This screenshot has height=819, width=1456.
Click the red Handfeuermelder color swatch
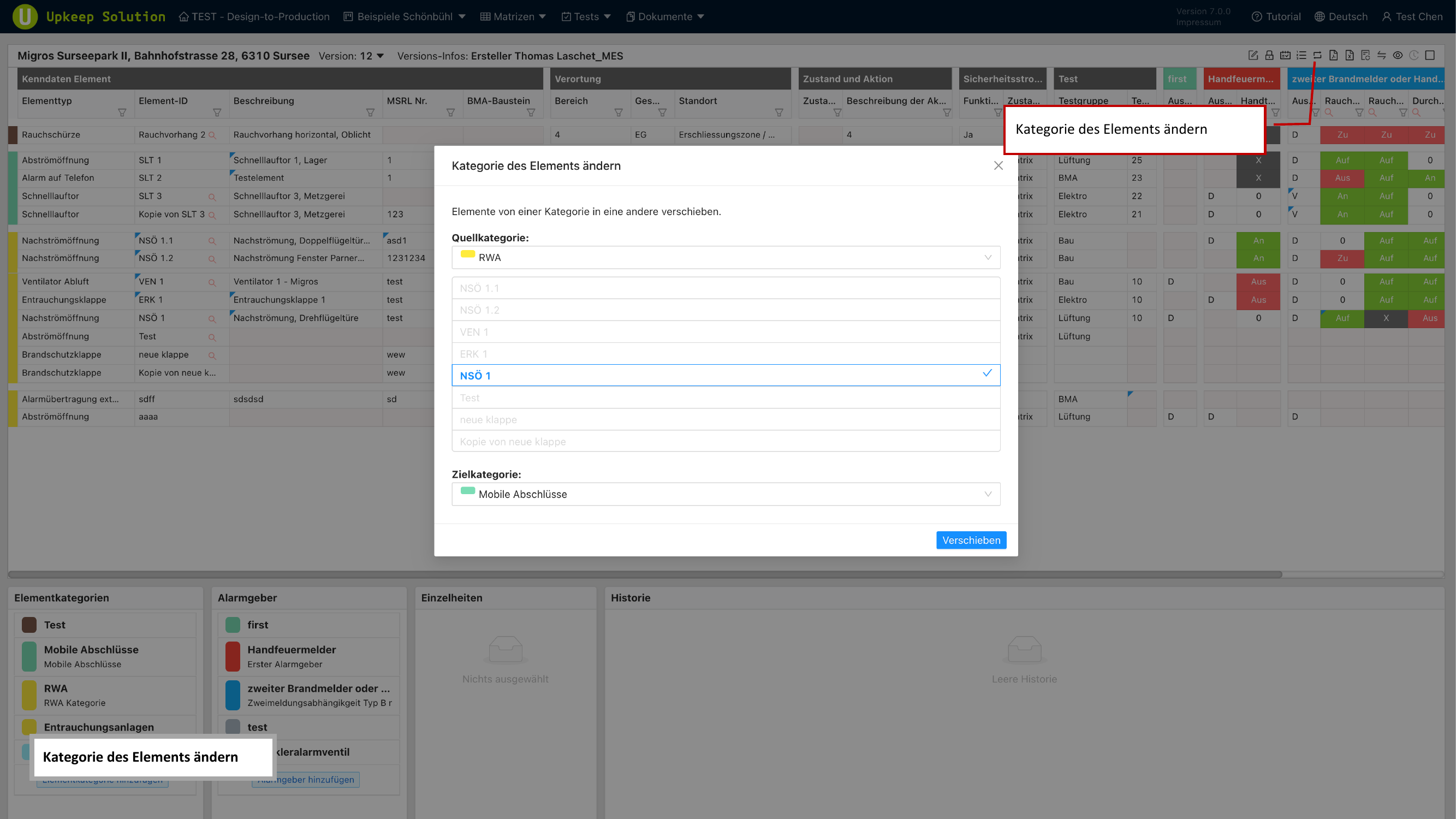(x=233, y=656)
